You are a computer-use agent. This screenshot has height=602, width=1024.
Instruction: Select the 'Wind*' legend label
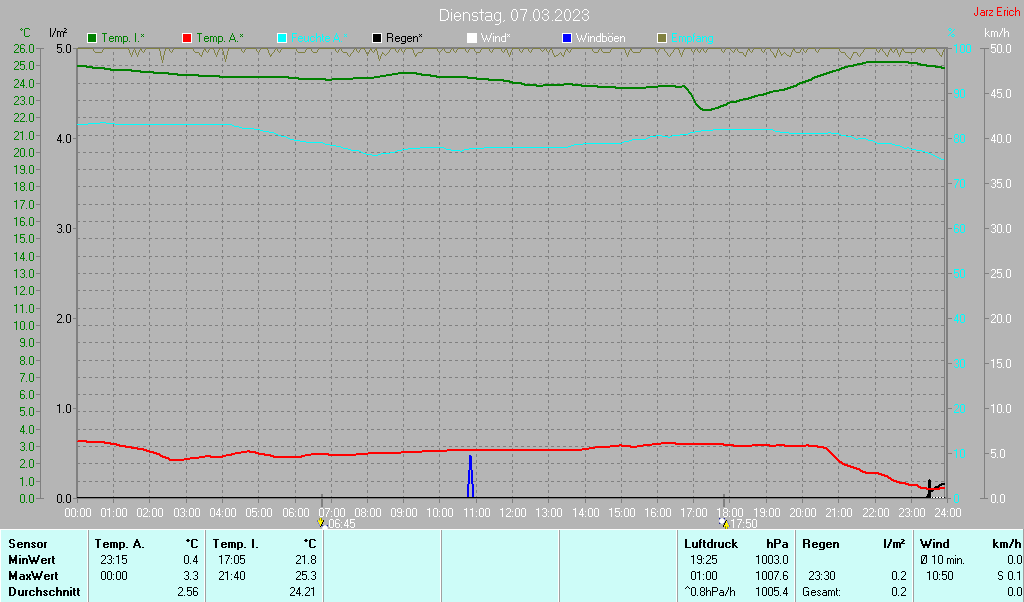(x=496, y=39)
